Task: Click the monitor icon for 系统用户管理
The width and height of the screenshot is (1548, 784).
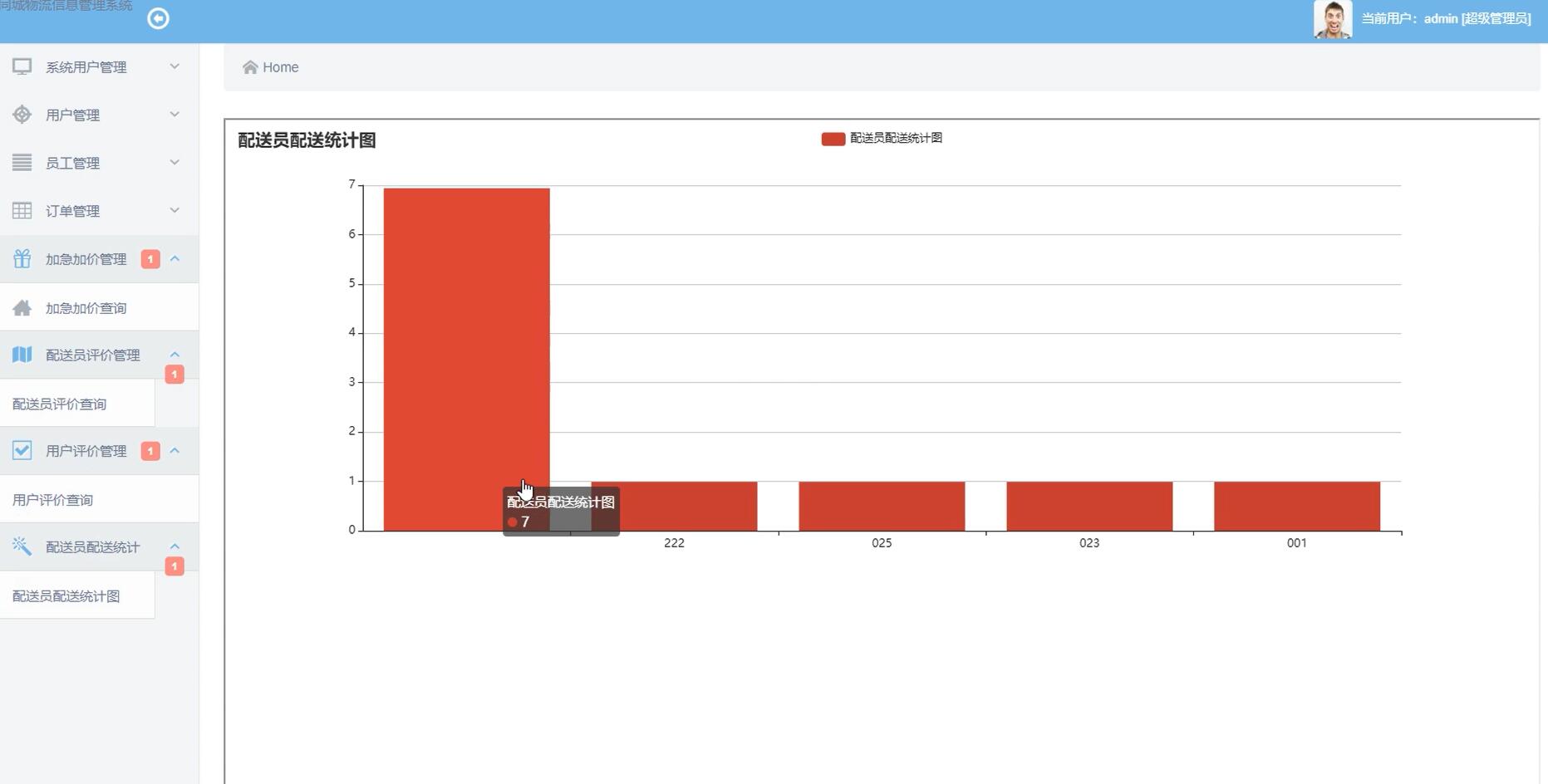Action: click(x=22, y=66)
